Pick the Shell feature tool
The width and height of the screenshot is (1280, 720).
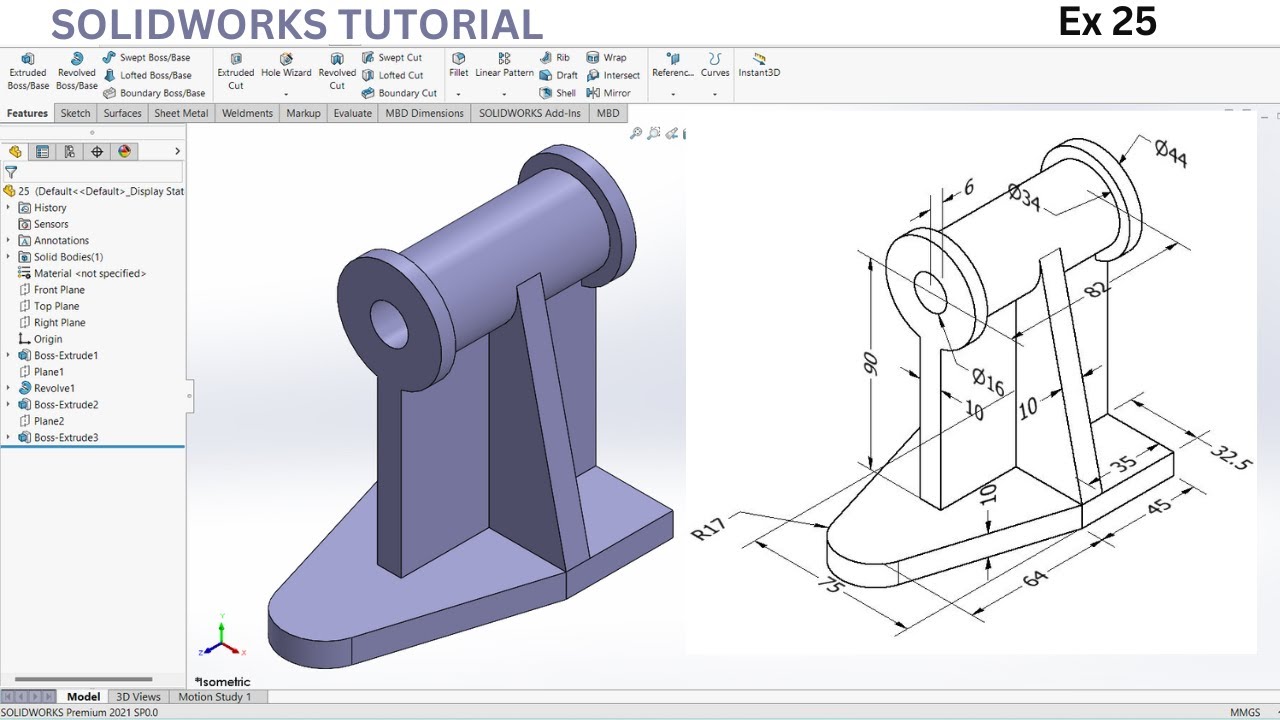[x=557, y=93]
